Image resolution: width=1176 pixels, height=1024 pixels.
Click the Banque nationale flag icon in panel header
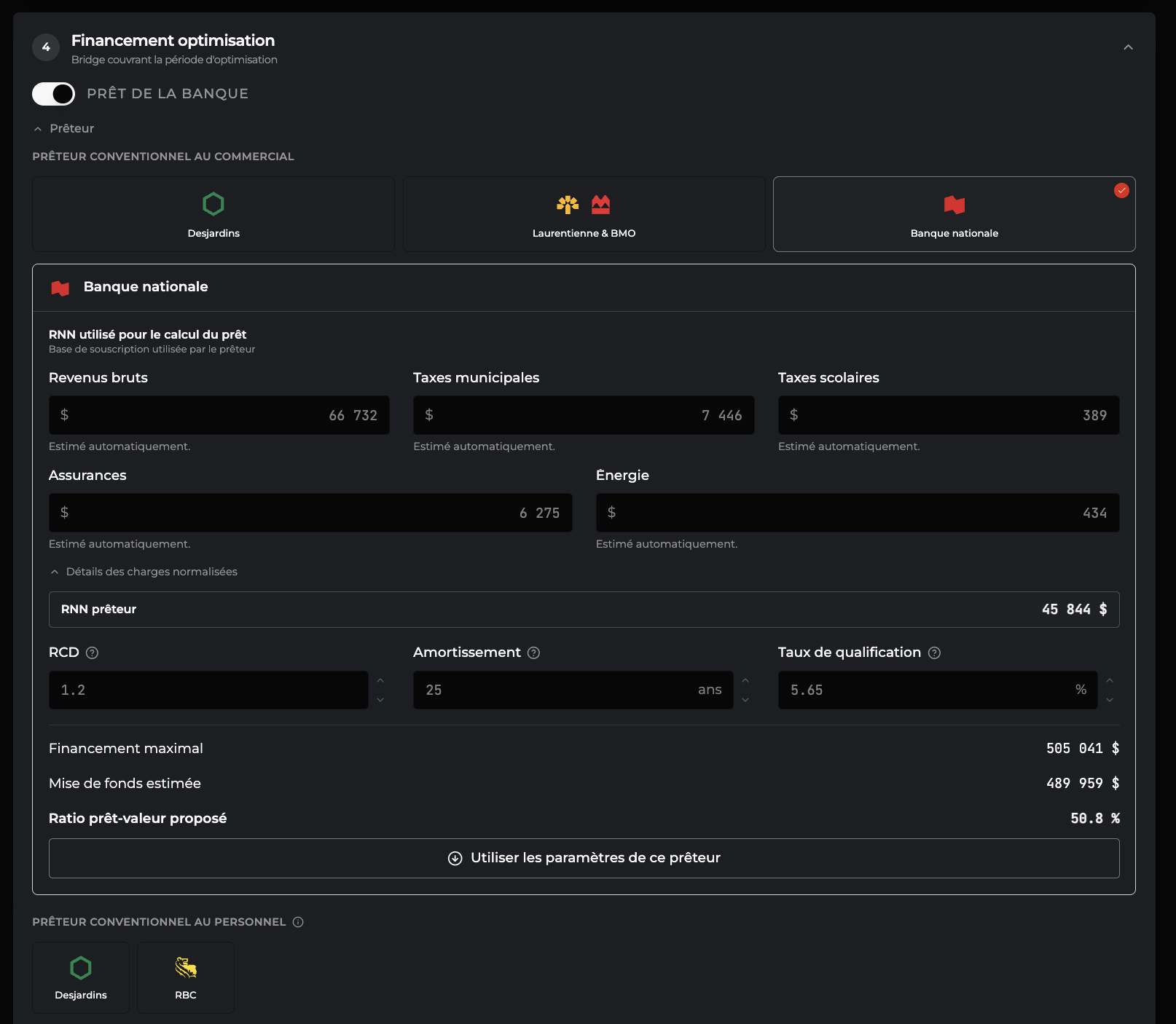click(x=60, y=288)
